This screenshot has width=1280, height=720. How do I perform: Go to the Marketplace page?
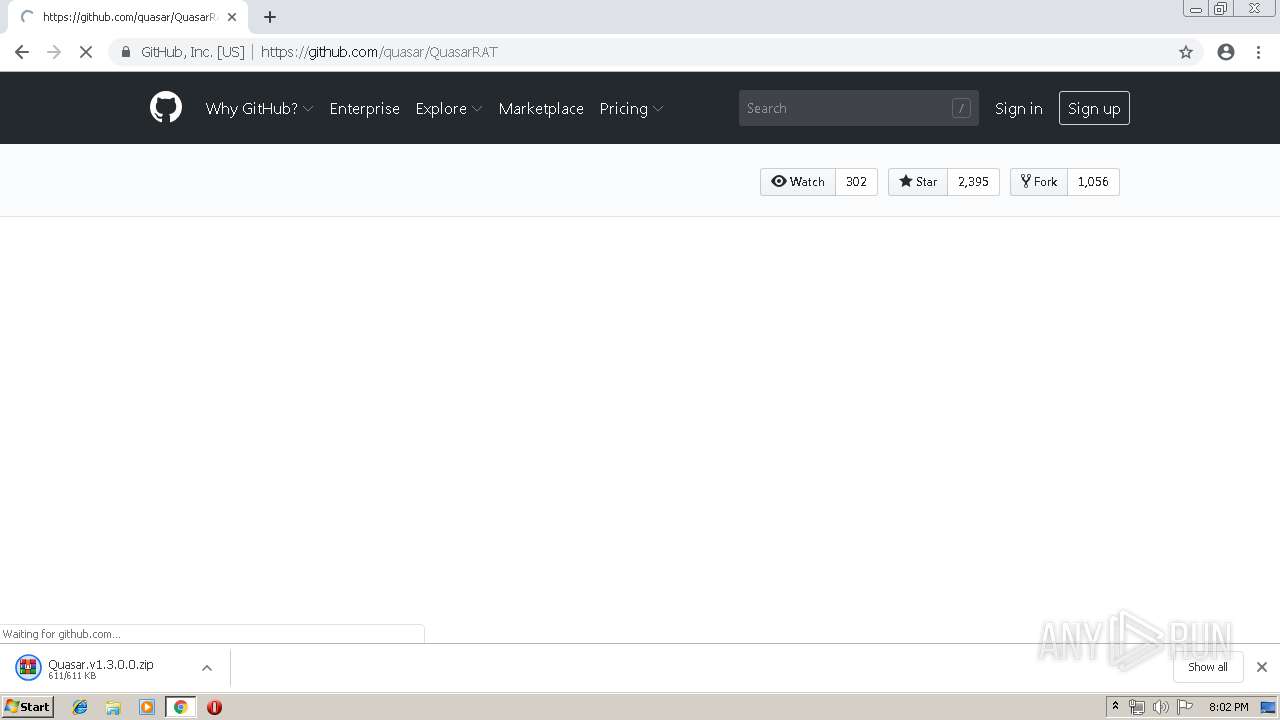point(541,108)
